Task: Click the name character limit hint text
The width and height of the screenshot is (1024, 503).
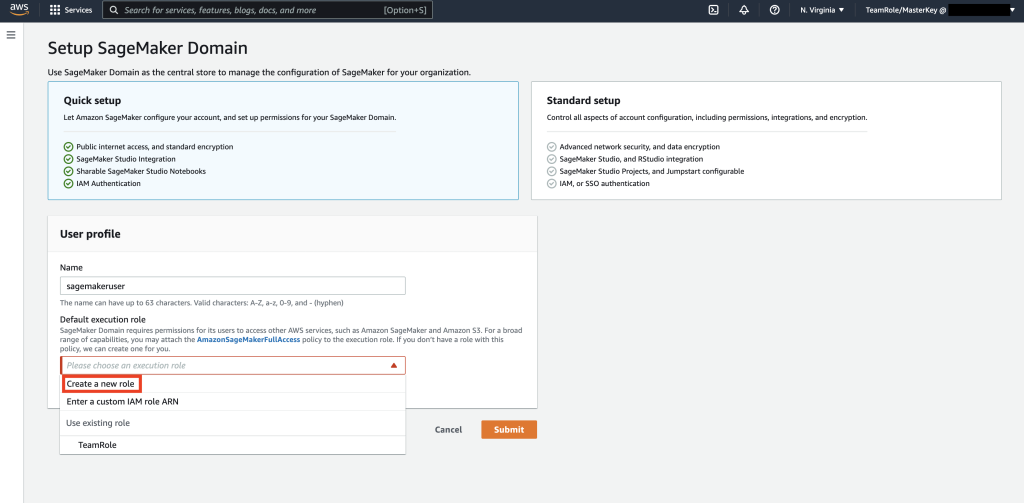Action: click(x=202, y=303)
